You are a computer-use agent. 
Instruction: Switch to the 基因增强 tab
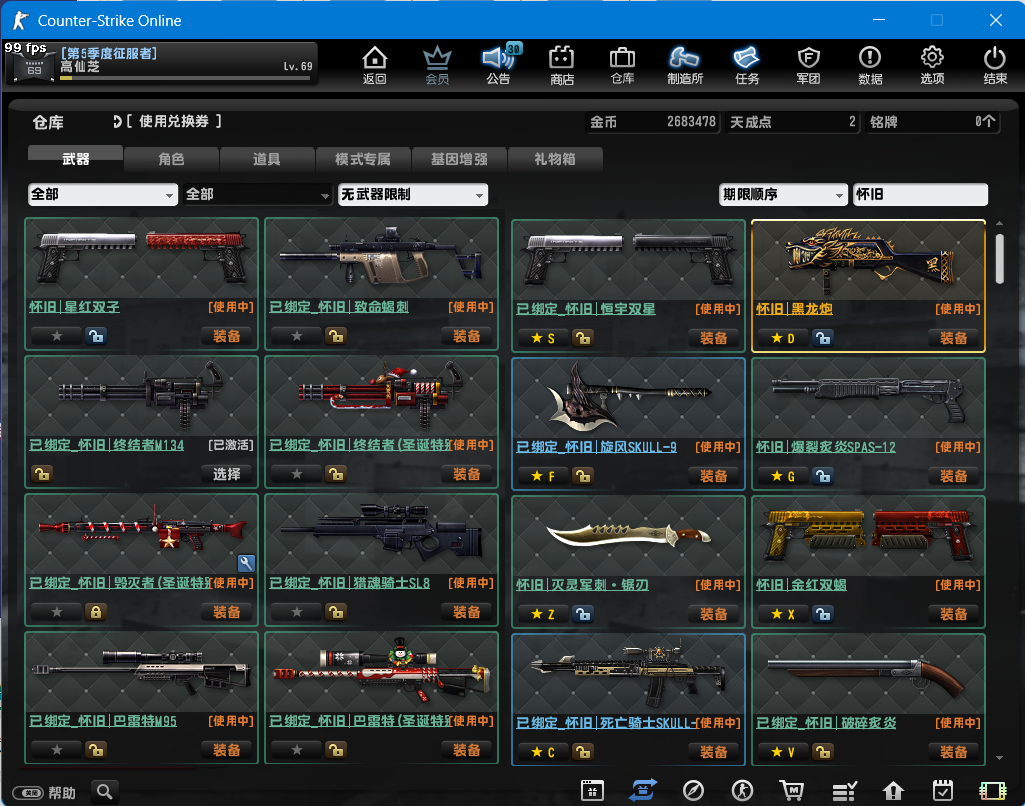tap(459, 159)
